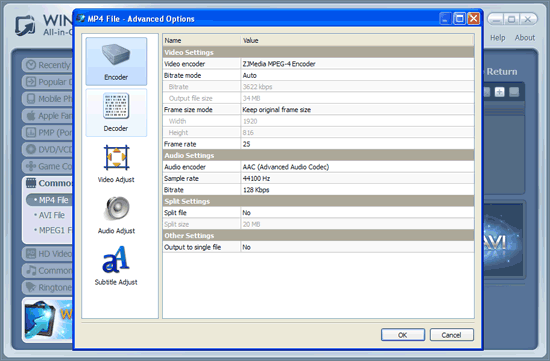Viewport: 550px width, 361px height.
Task: Click the Name column header
Action: tap(202, 40)
